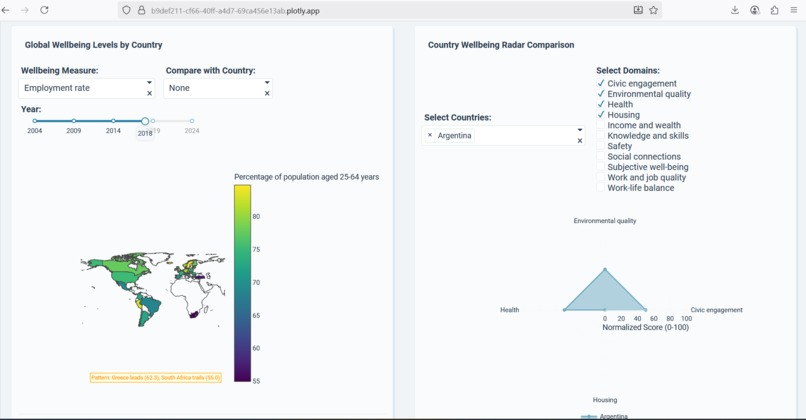Click the install app icon in address bar
Image resolution: width=806 pixels, height=420 pixels.
tap(638, 10)
